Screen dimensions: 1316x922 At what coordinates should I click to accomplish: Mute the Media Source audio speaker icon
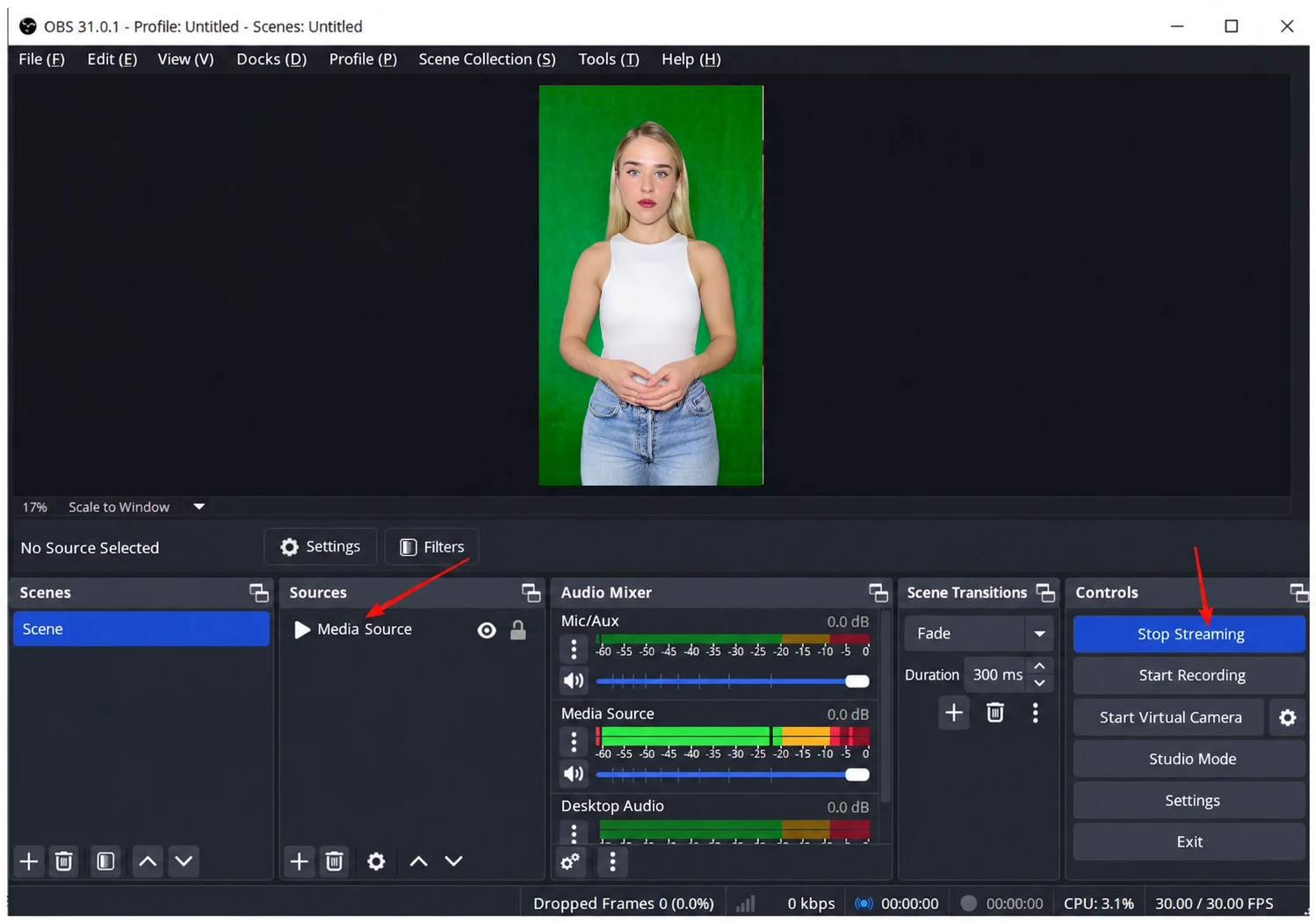point(574,774)
